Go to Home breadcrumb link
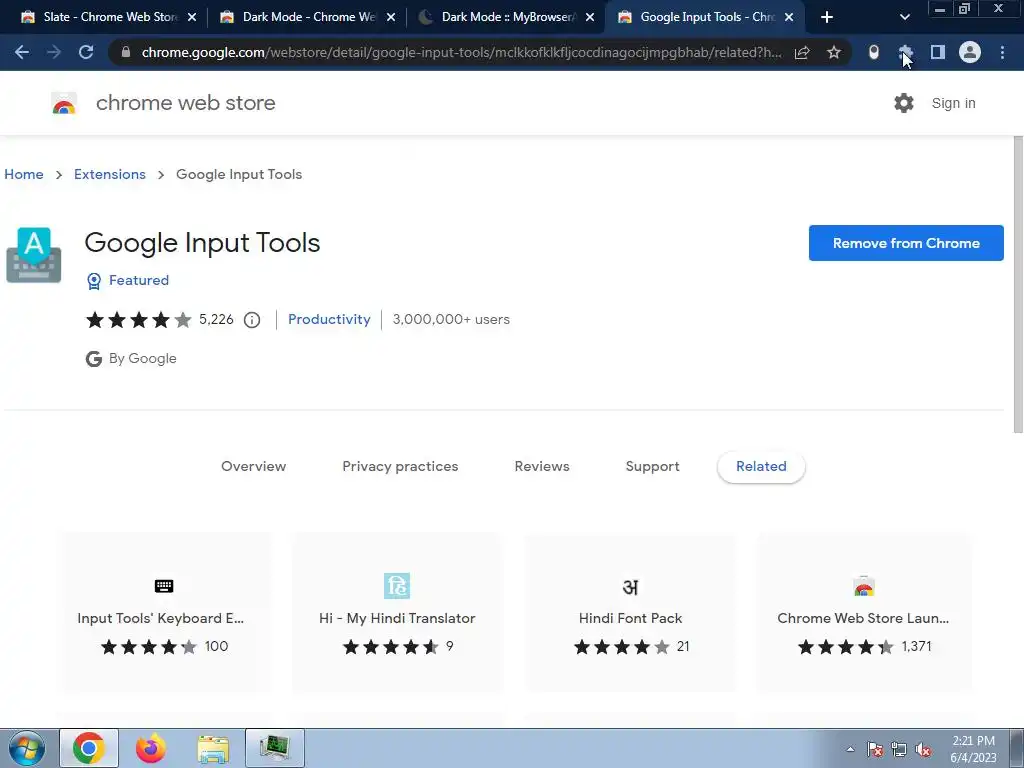Image resolution: width=1024 pixels, height=768 pixels. [24, 174]
